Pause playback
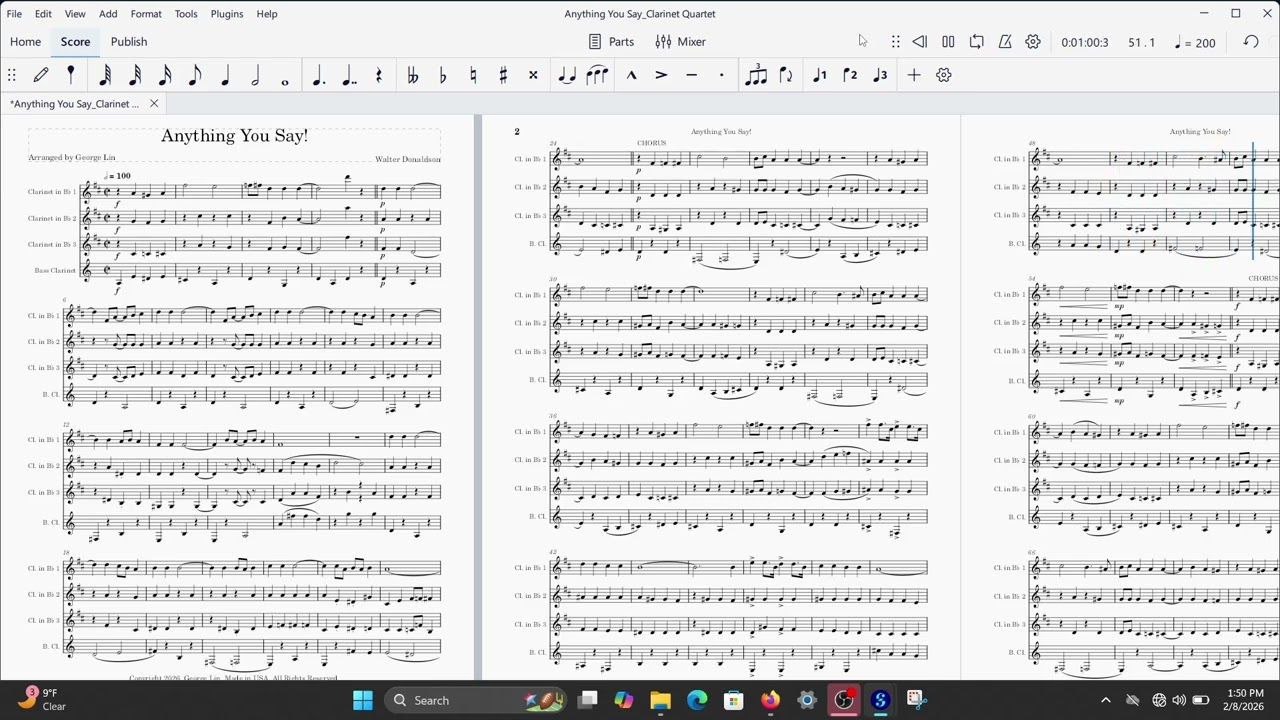Image resolution: width=1280 pixels, height=720 pixels. [948, 42]
